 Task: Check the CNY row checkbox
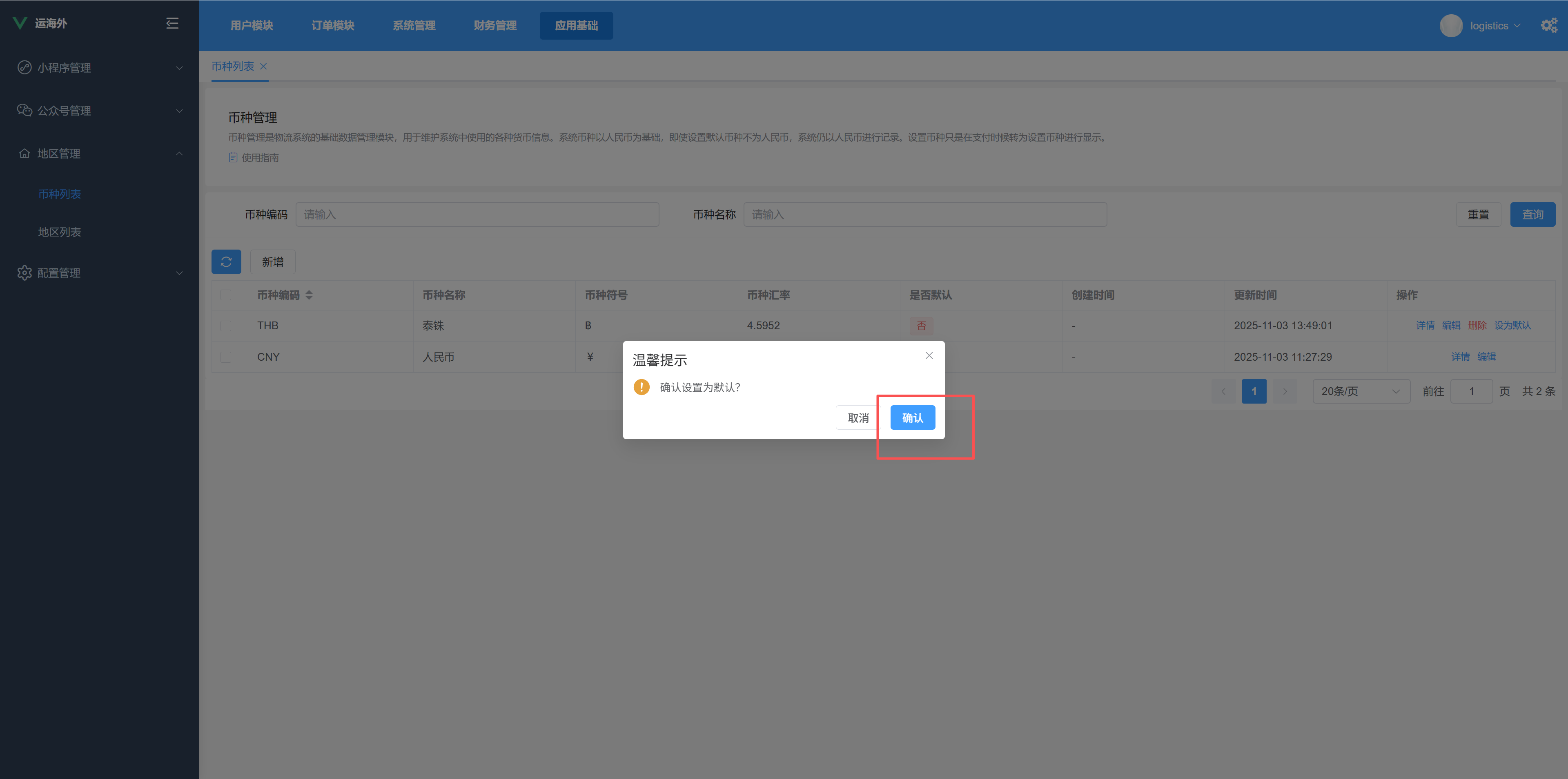(x=226, y=357)
